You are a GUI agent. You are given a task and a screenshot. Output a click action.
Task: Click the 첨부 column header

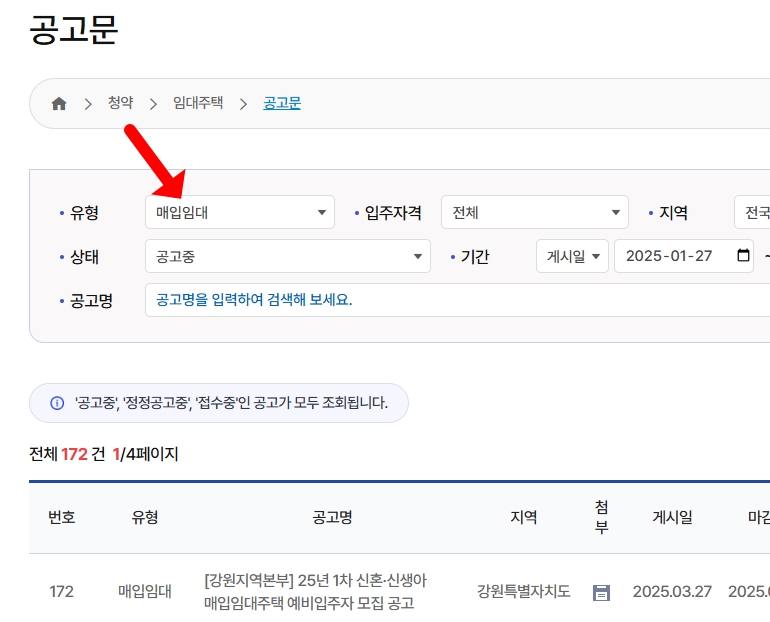[x=602, y=517]
